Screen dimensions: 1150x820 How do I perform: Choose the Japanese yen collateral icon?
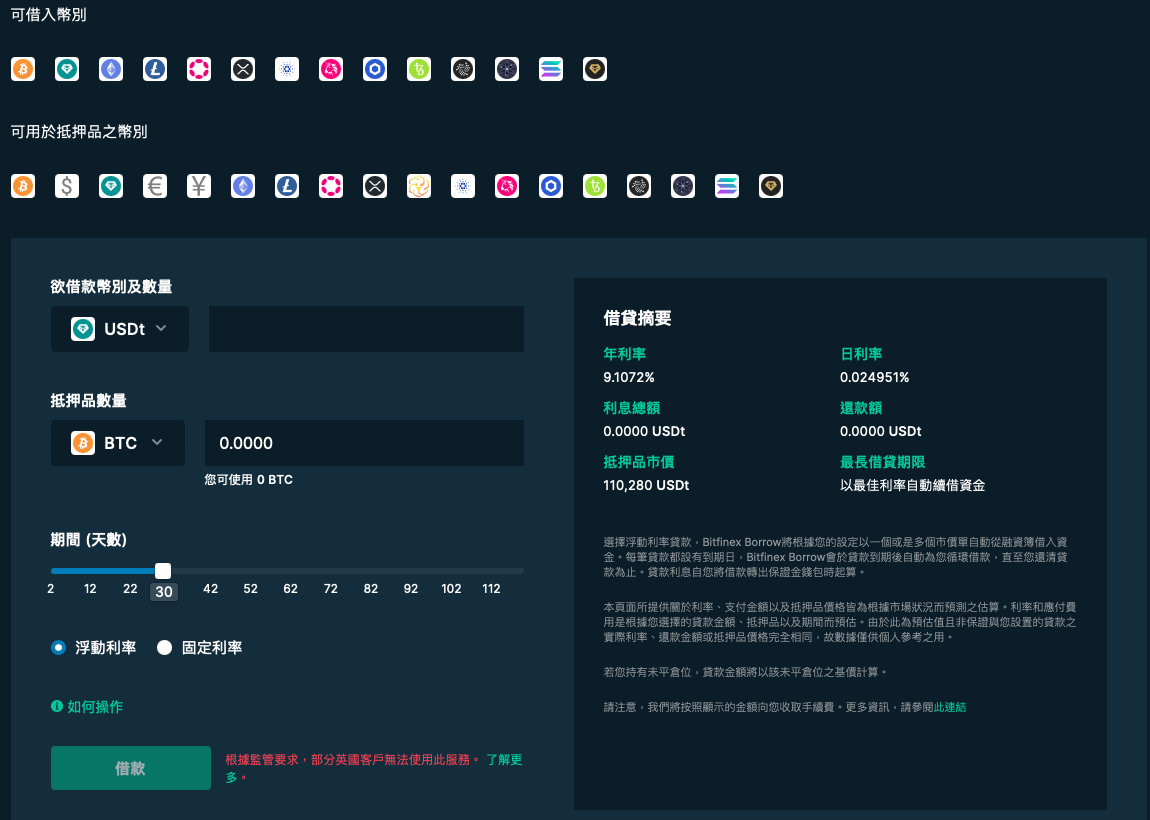coord(199,186)
